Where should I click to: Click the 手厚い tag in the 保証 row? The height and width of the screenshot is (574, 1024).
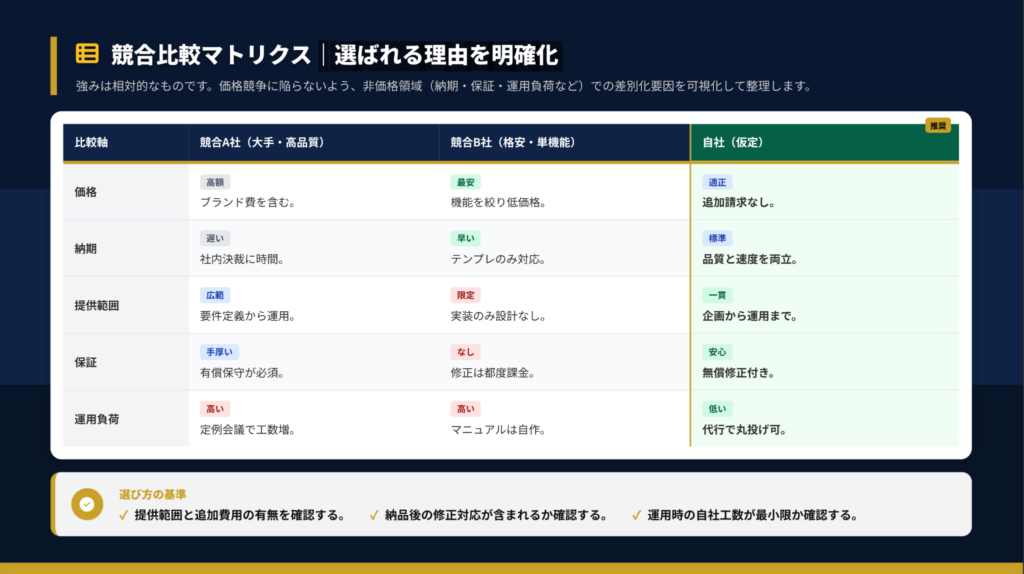(x=219, y=352)
